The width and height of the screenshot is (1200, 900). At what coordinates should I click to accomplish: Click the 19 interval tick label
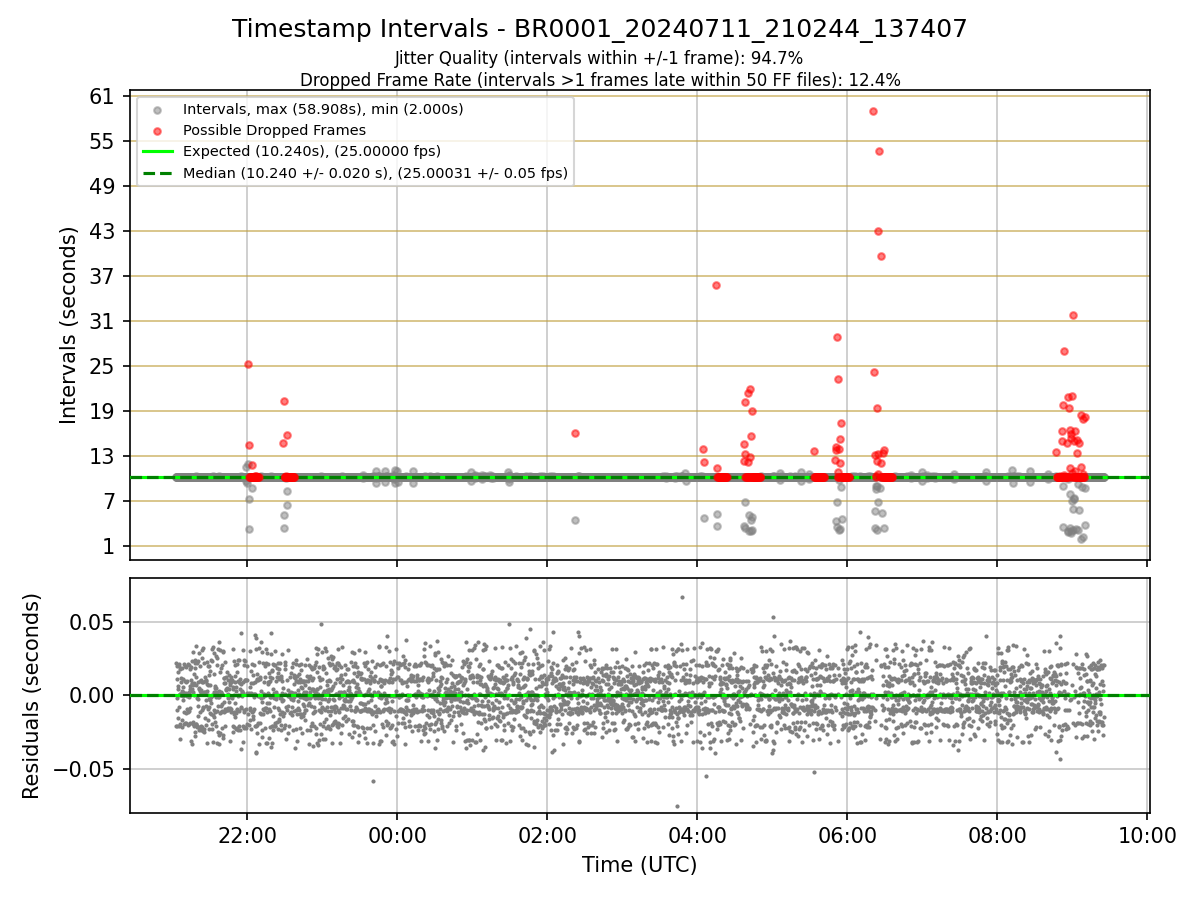103,411
